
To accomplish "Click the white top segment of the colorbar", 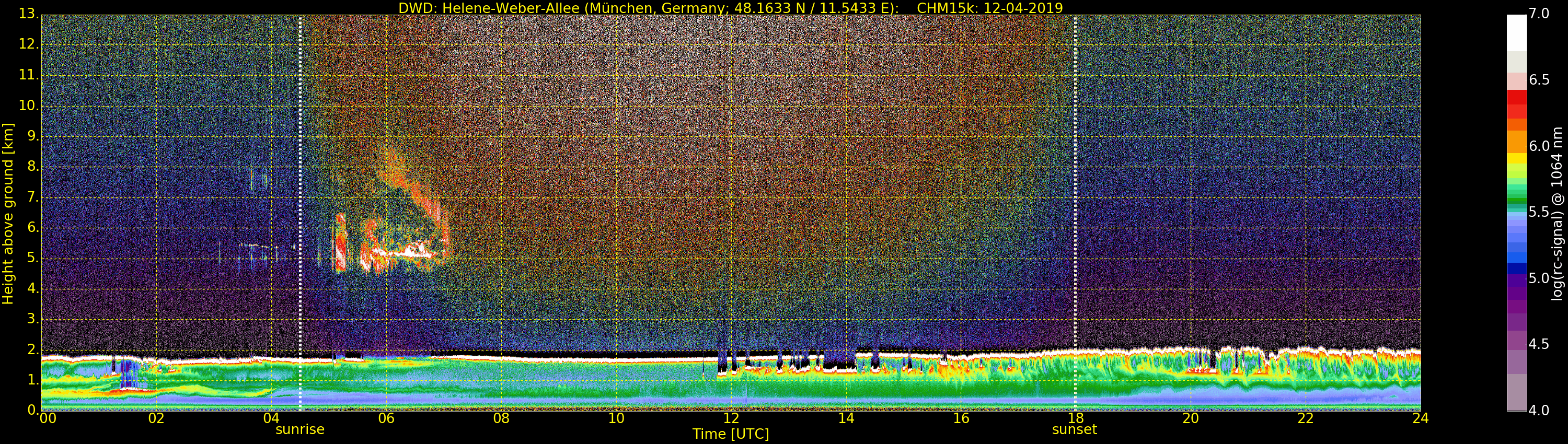I will point(1516,32).
